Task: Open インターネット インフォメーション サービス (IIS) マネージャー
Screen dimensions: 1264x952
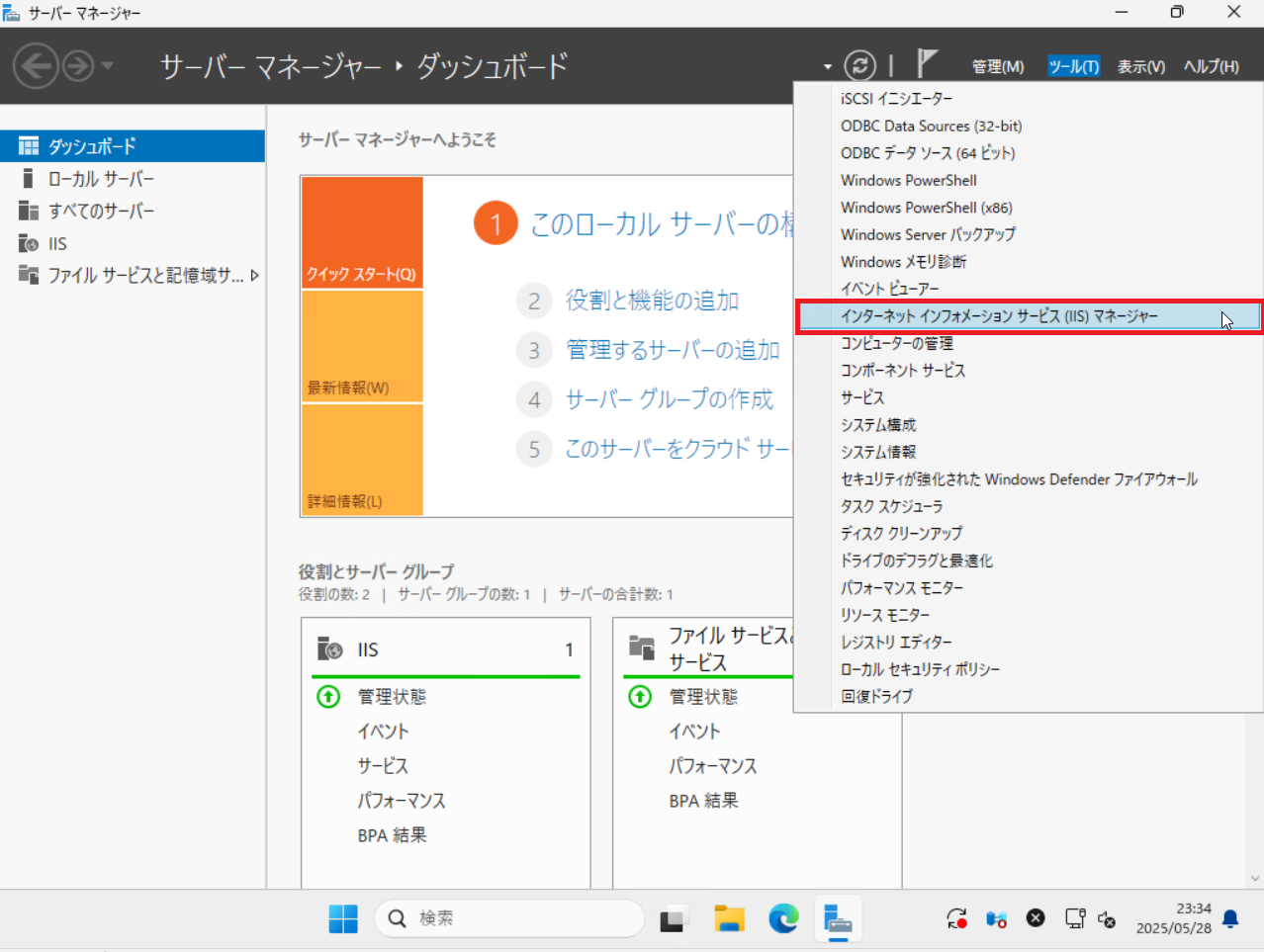Action: (1029, 316)
